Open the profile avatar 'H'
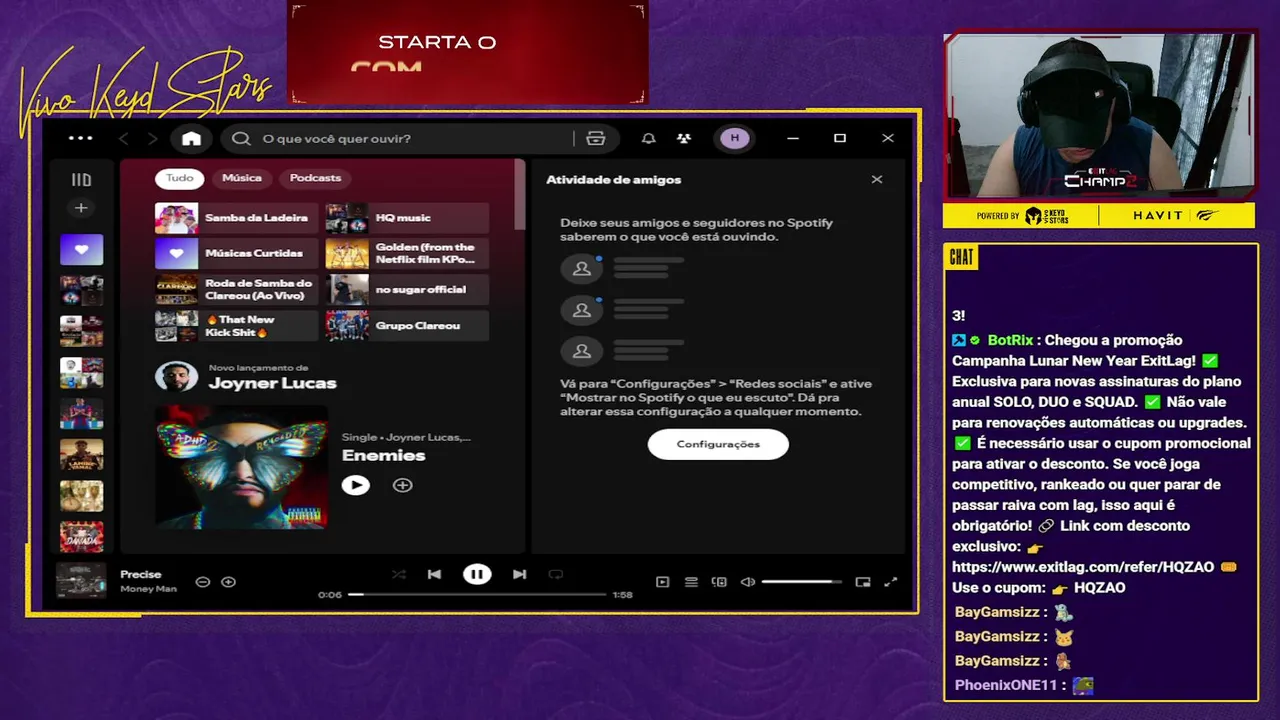The width and height of the screenshot is (1280, 720). 735,138
